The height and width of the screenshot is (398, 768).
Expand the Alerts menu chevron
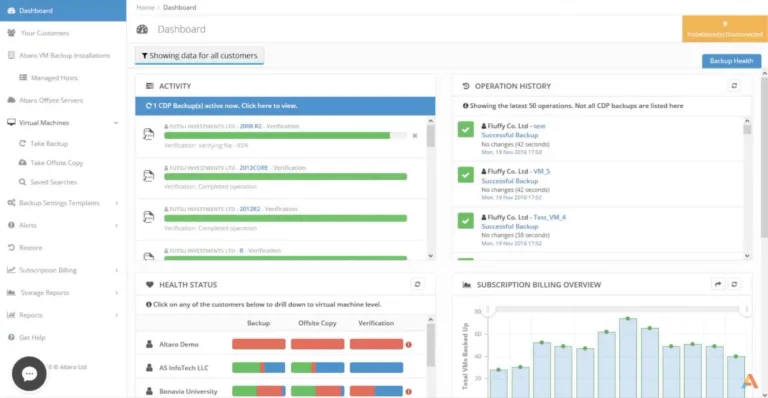pos(117,225)
